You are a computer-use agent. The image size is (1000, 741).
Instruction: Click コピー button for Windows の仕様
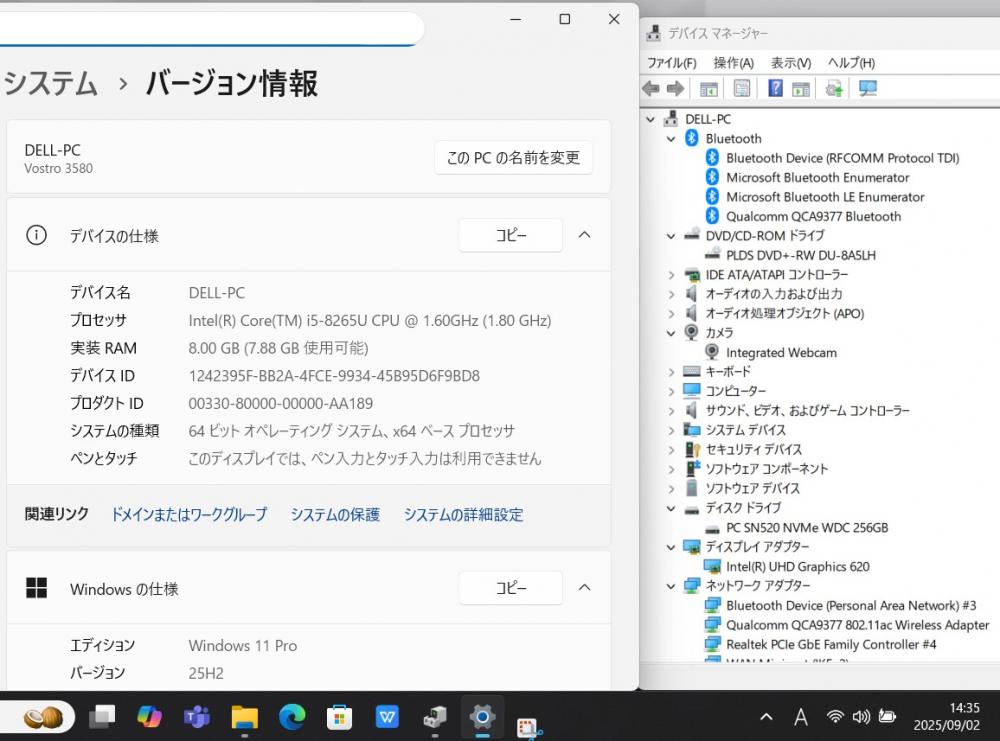coord(511,588)
